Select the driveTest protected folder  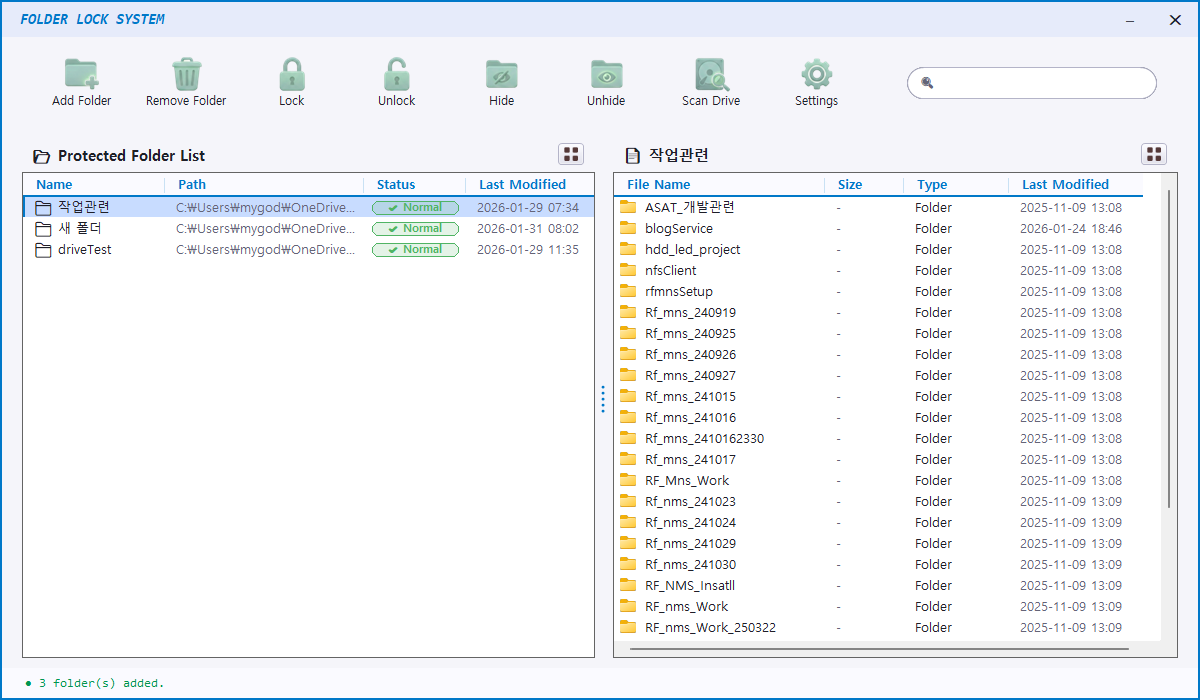tap(309, 249)
